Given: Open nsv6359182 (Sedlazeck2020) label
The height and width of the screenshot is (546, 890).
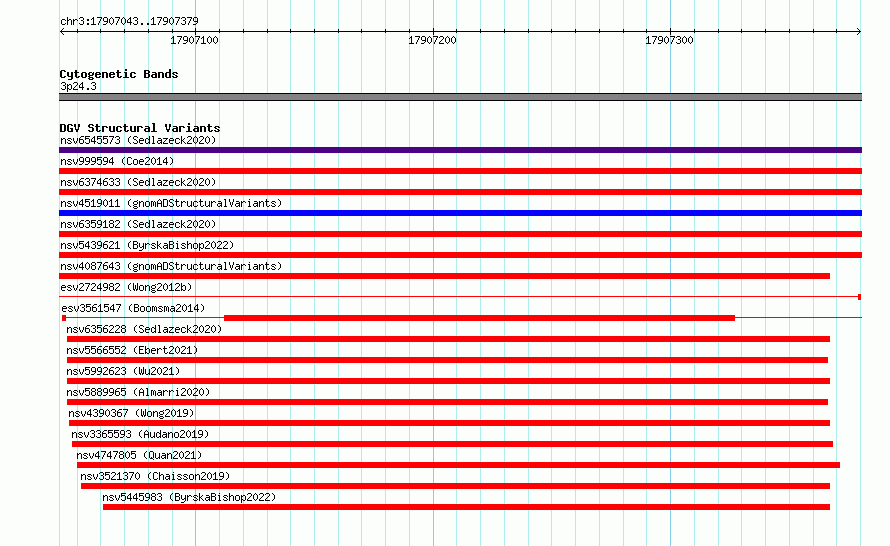Looking at the screenshot, I should point(138,224).
